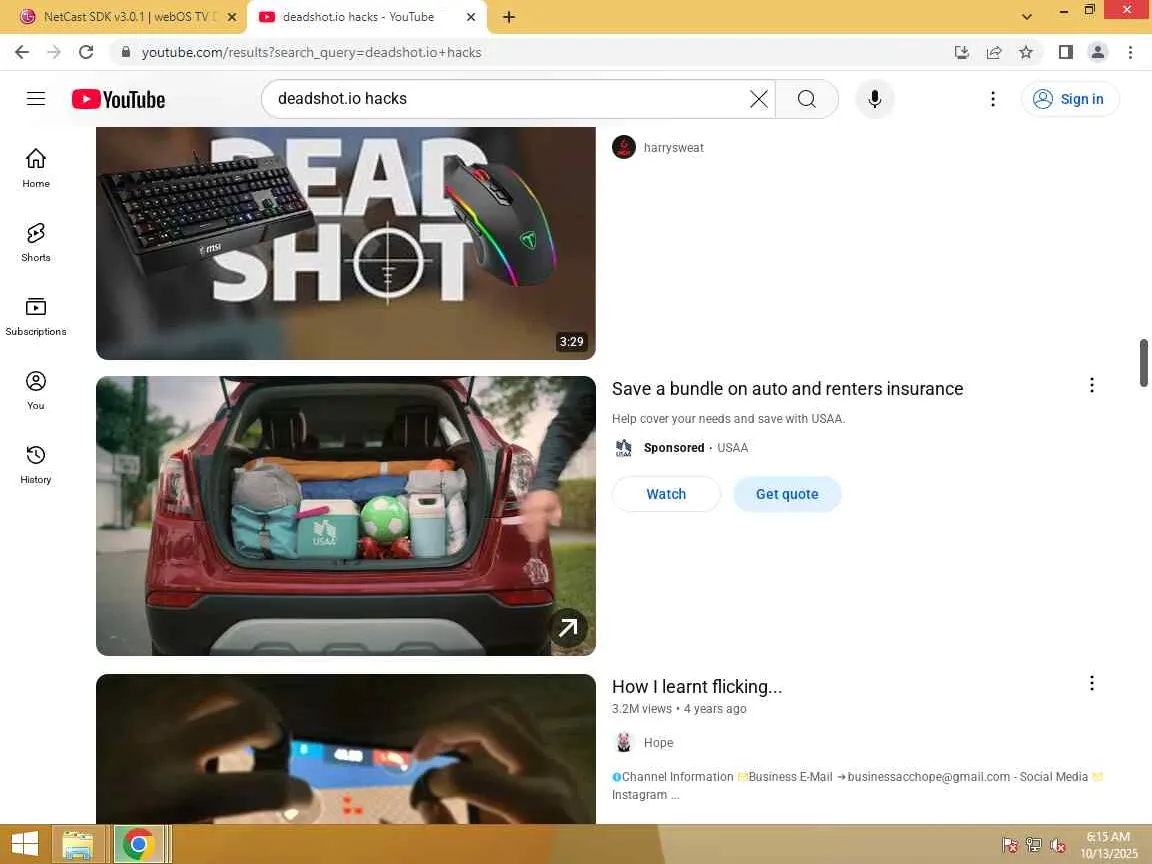The height and width of the screenshot is (864, 1152).
Task: Toggle the Chrome side panel
Action: [x=1065, y=52]
